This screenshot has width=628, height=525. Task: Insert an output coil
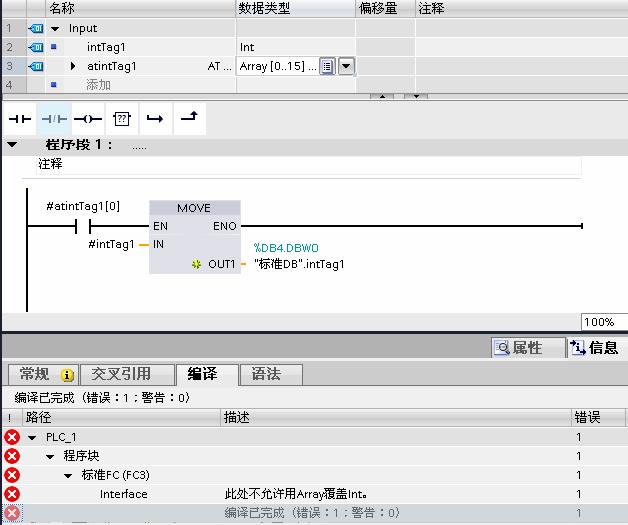[88, 119]
